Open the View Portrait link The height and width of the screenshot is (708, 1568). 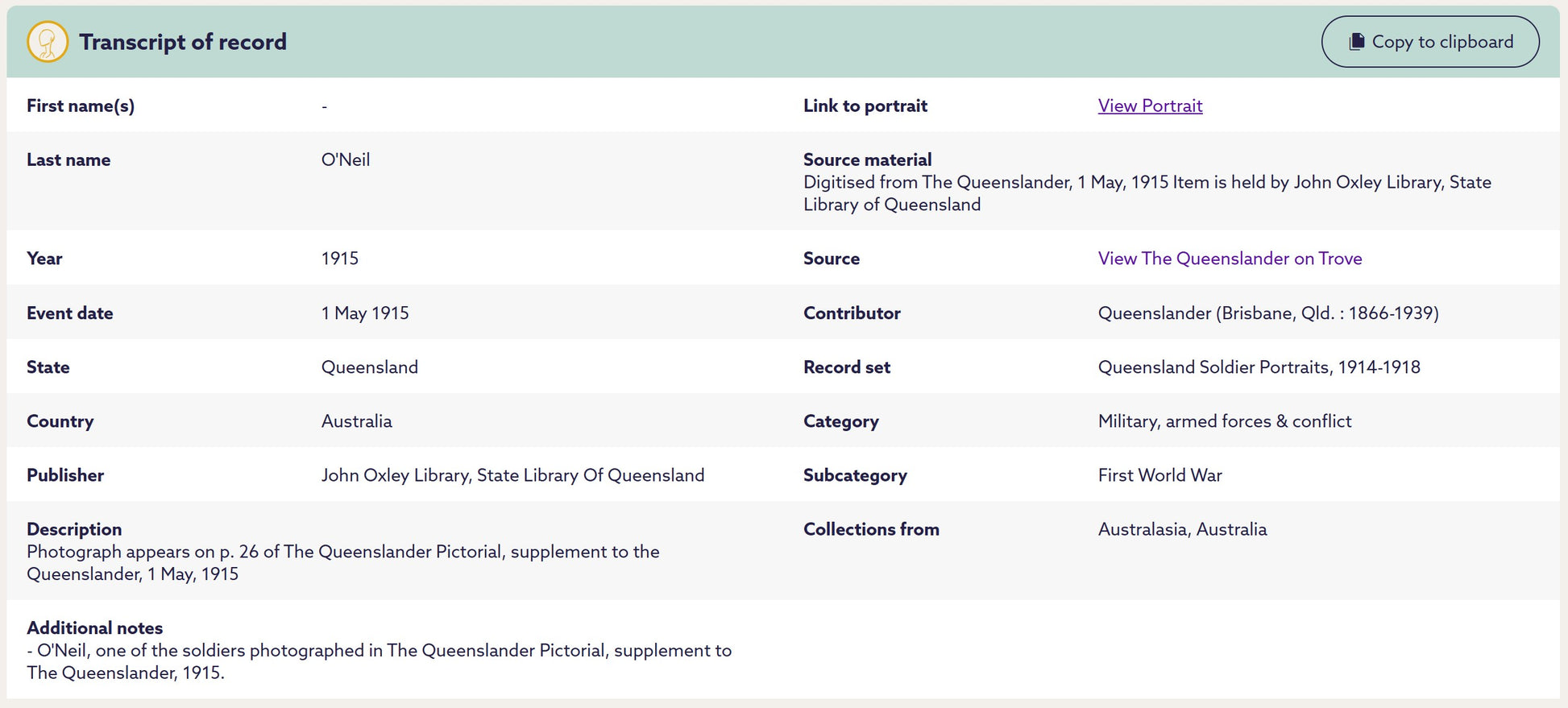(1149, 106)
